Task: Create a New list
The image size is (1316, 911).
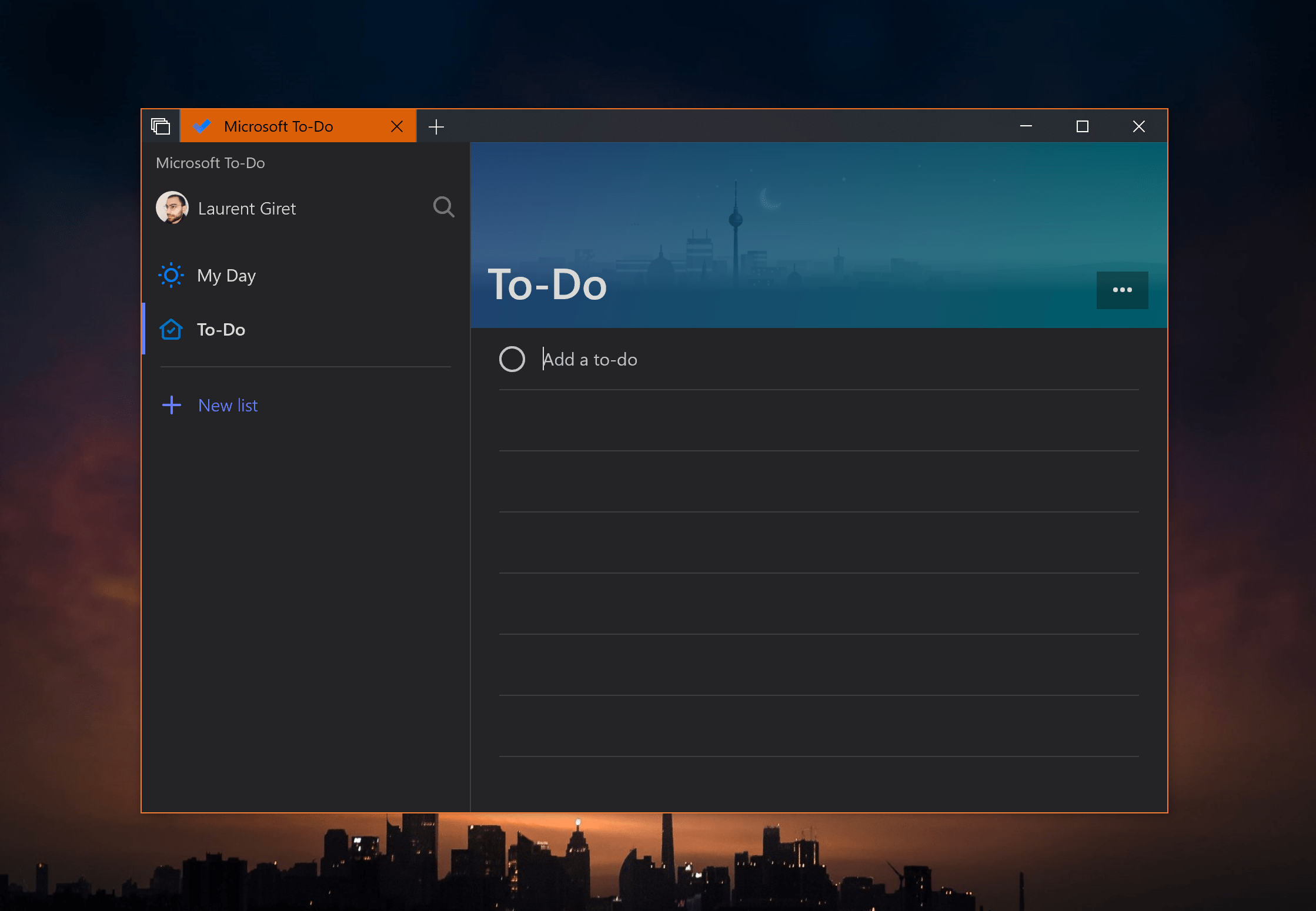Action: coord(228,406)
